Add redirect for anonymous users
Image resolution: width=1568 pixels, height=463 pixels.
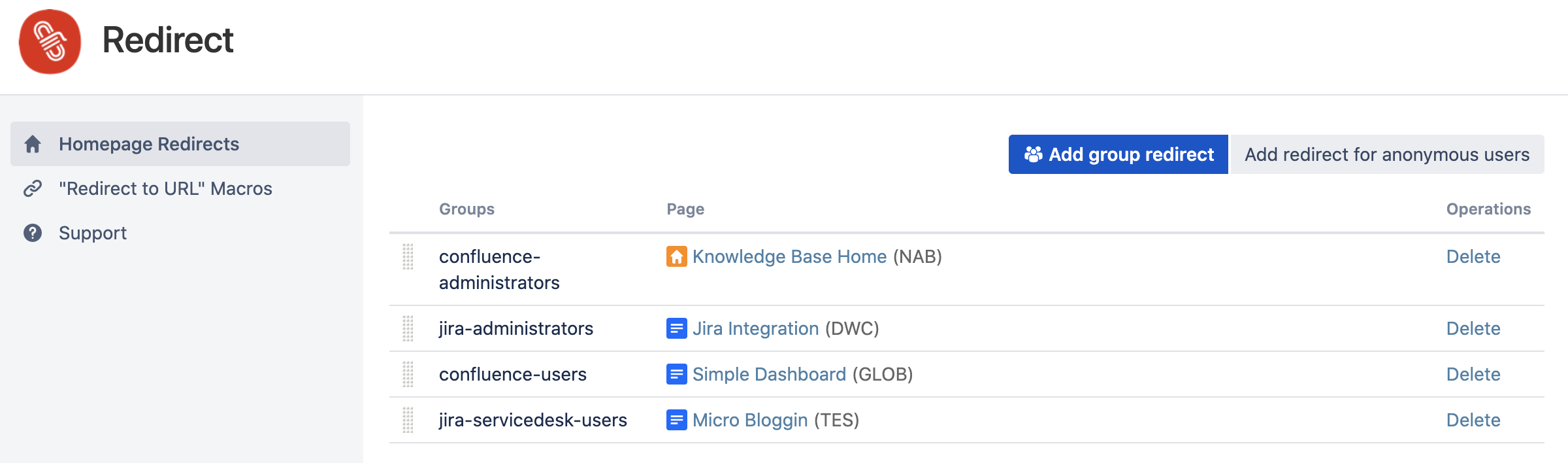[1386, 154]
